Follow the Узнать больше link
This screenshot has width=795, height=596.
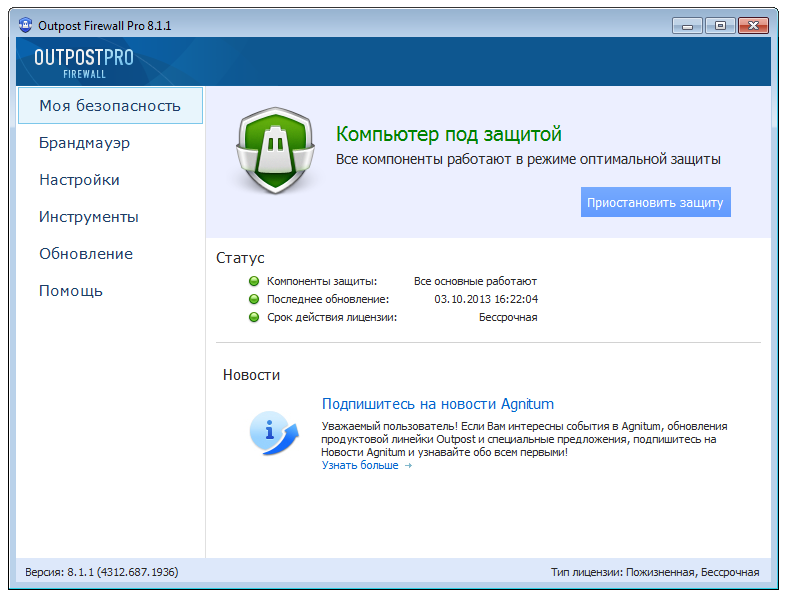[367, 465]
